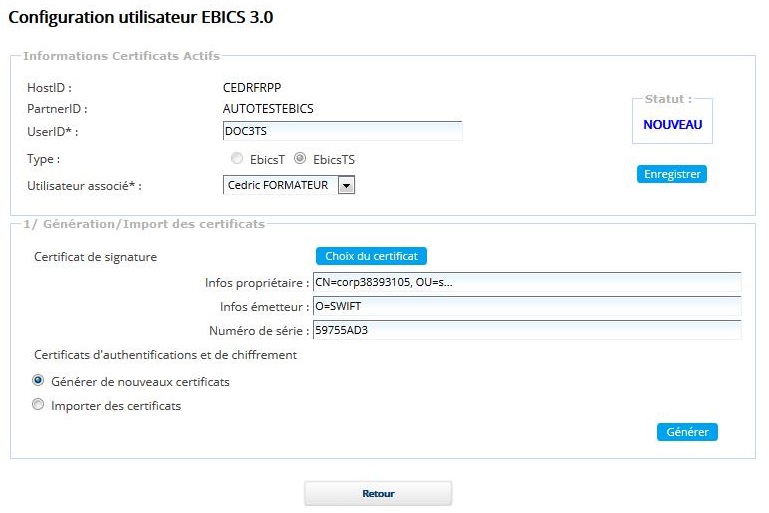The width and height of the screenshot is (769, 513).
Task: Choose Générer de nouveaux certificats option
Action: point(39,381)
